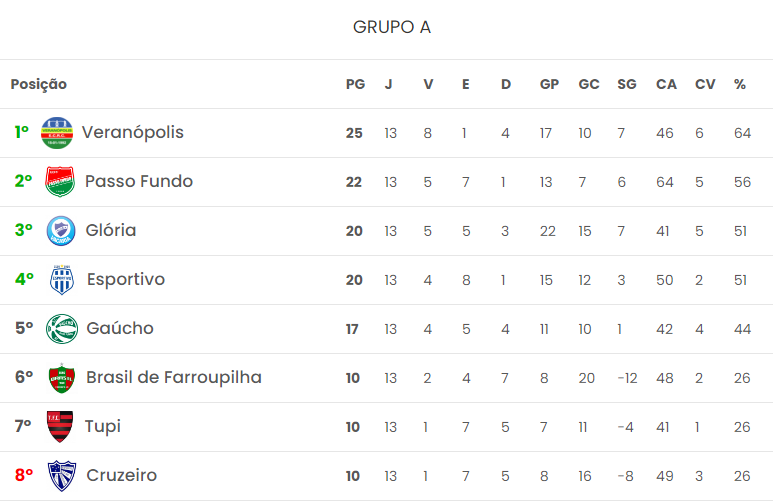Viewport: 779px width, 501px height.
Task: Click the PG points column header
Action: coord(355,84)
